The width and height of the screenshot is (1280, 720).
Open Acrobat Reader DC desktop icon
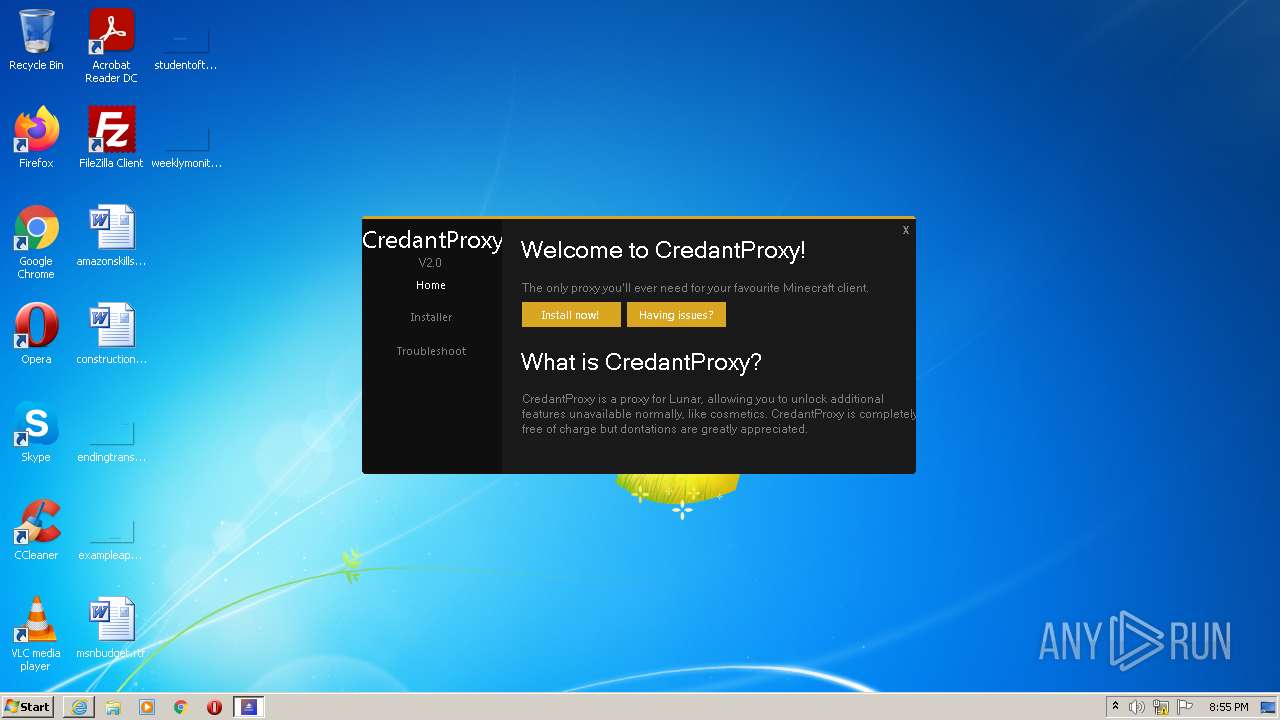[x=111, y=46]
